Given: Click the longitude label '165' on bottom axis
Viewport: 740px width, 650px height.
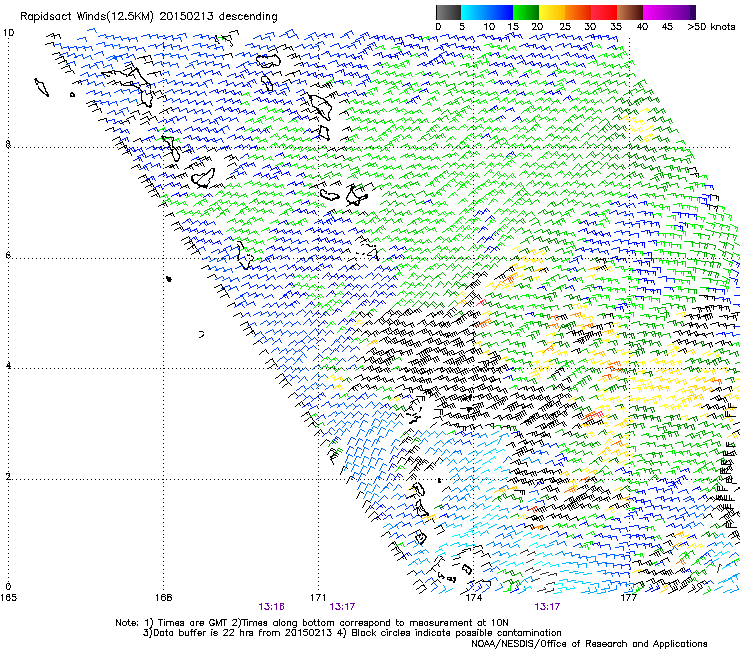Looking at the screenshot, I should (x=8, y=597).
